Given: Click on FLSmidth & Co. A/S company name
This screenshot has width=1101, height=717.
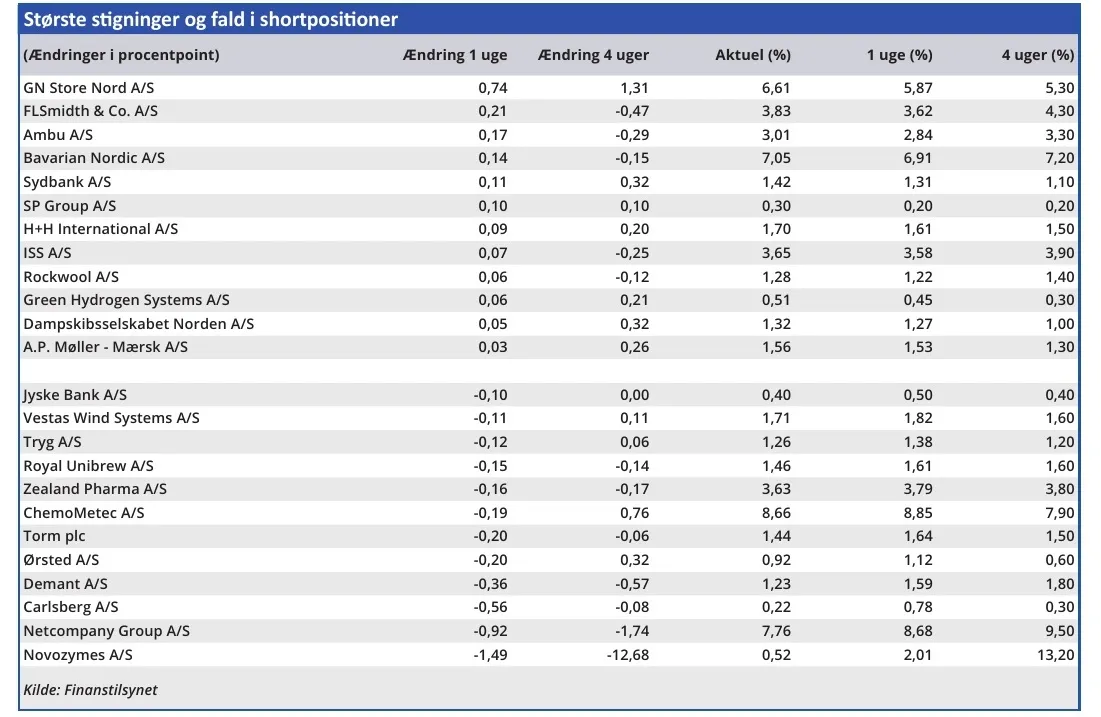Looking at the screenshot, I should tap(91, 111).
